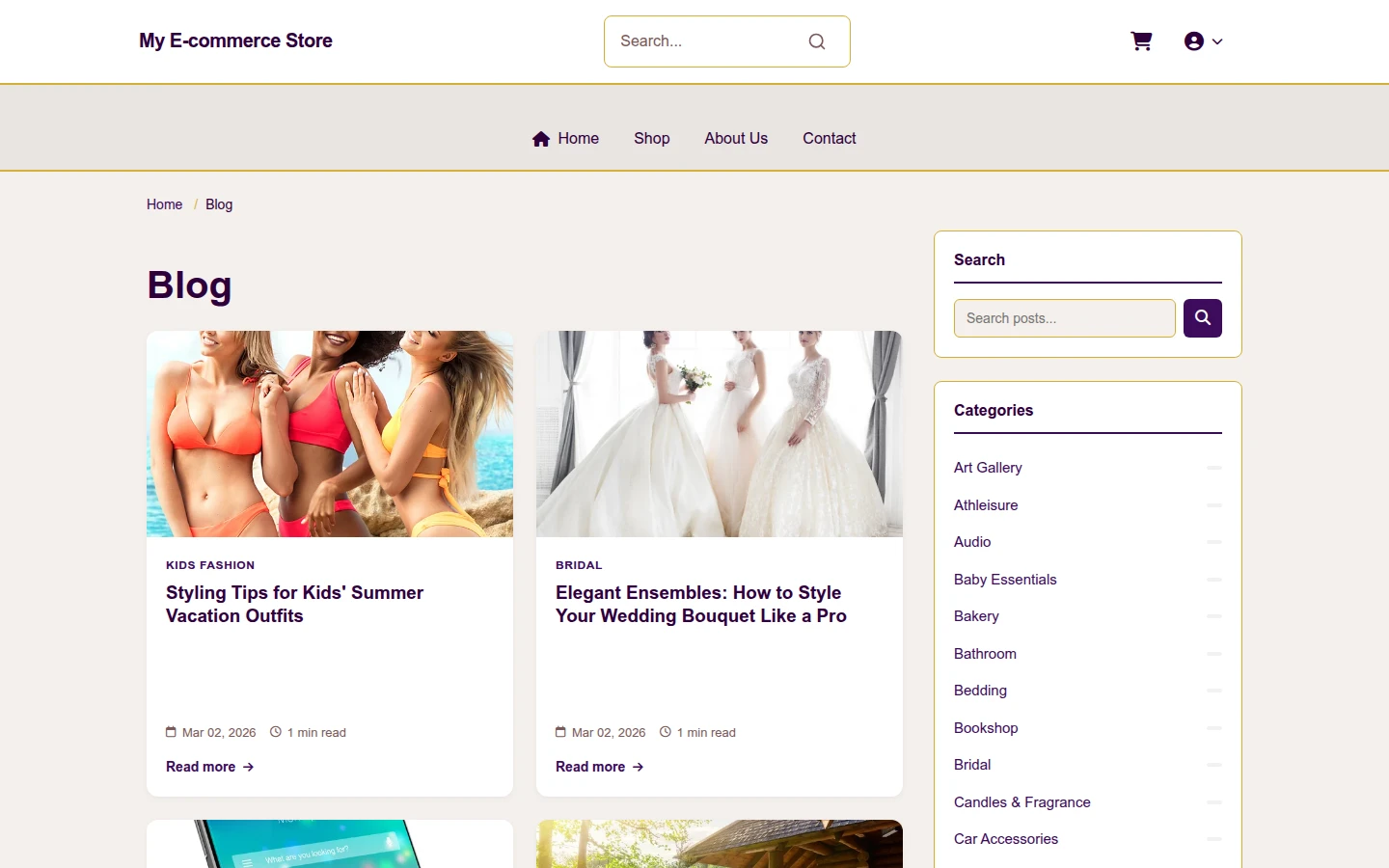Click the KIDS FASHION category tag
The width and height of the screenshot is (1389, 868).
click(210, 565)
